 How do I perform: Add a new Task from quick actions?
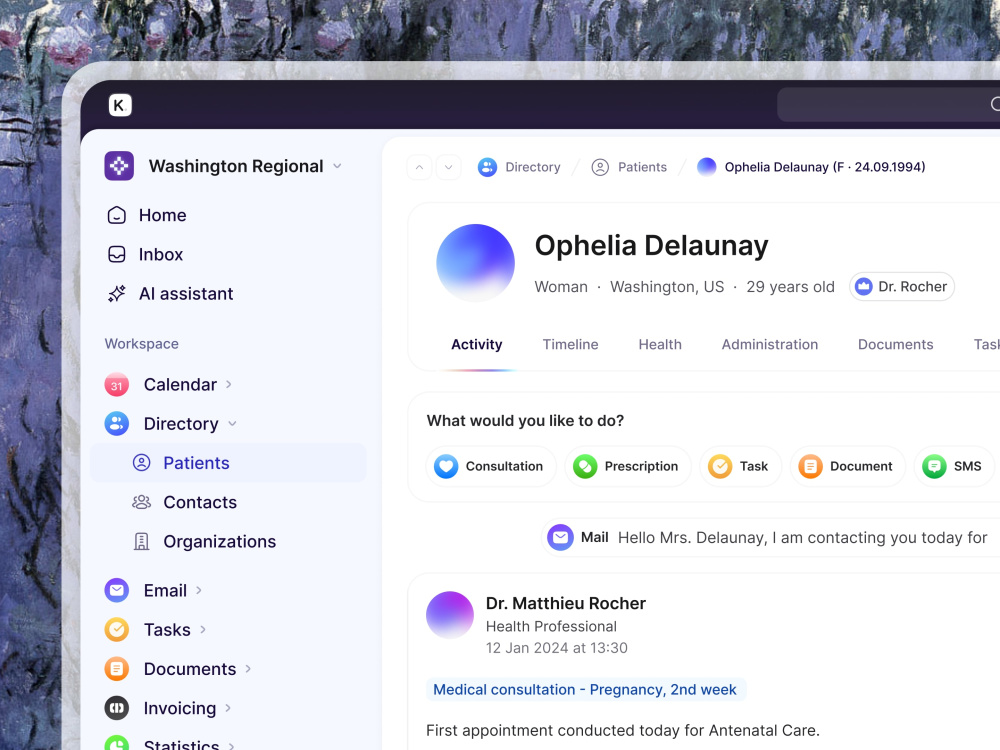[x=740, y=466]
